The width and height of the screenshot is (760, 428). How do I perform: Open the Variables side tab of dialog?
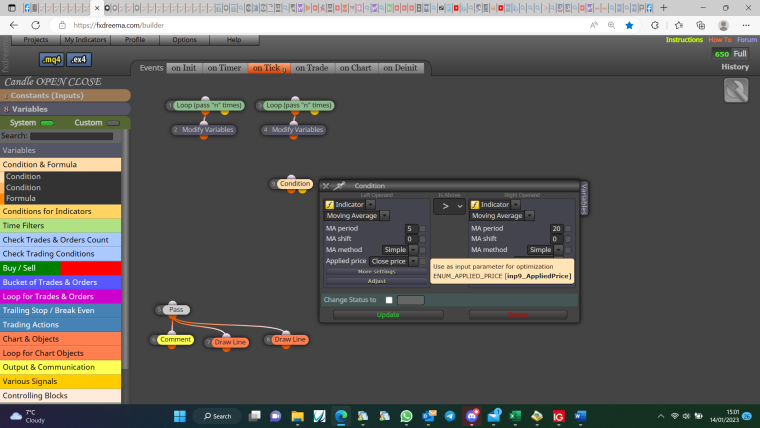click(584, 198)
